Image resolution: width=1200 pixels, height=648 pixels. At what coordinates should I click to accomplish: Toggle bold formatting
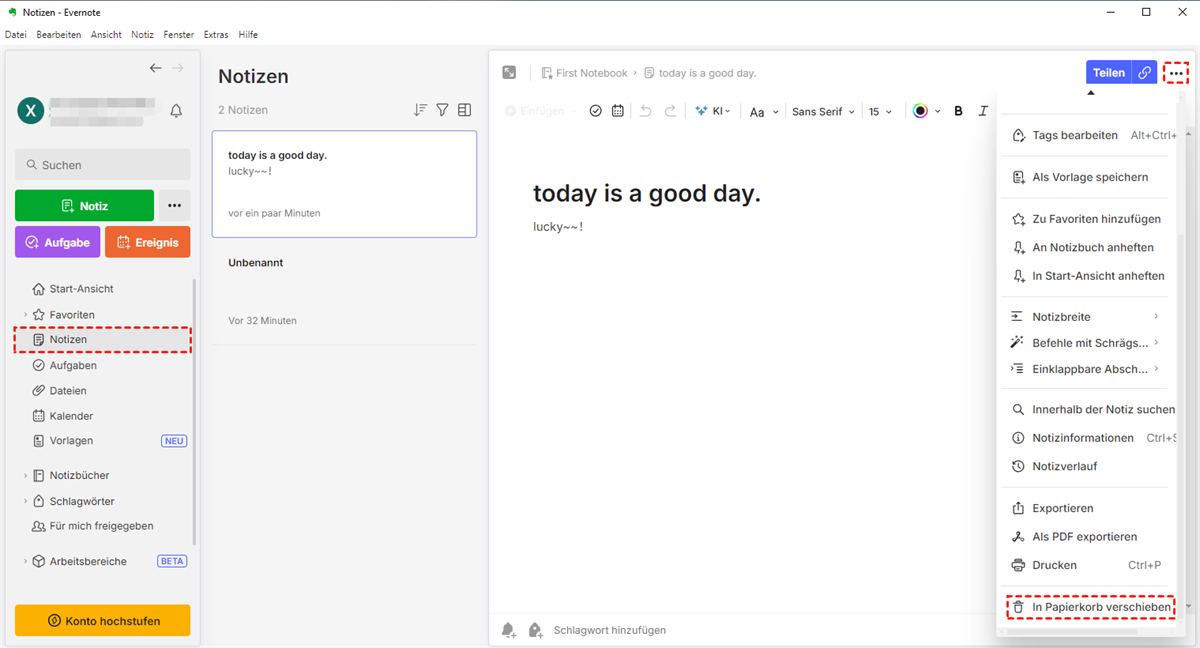[958, 111]
